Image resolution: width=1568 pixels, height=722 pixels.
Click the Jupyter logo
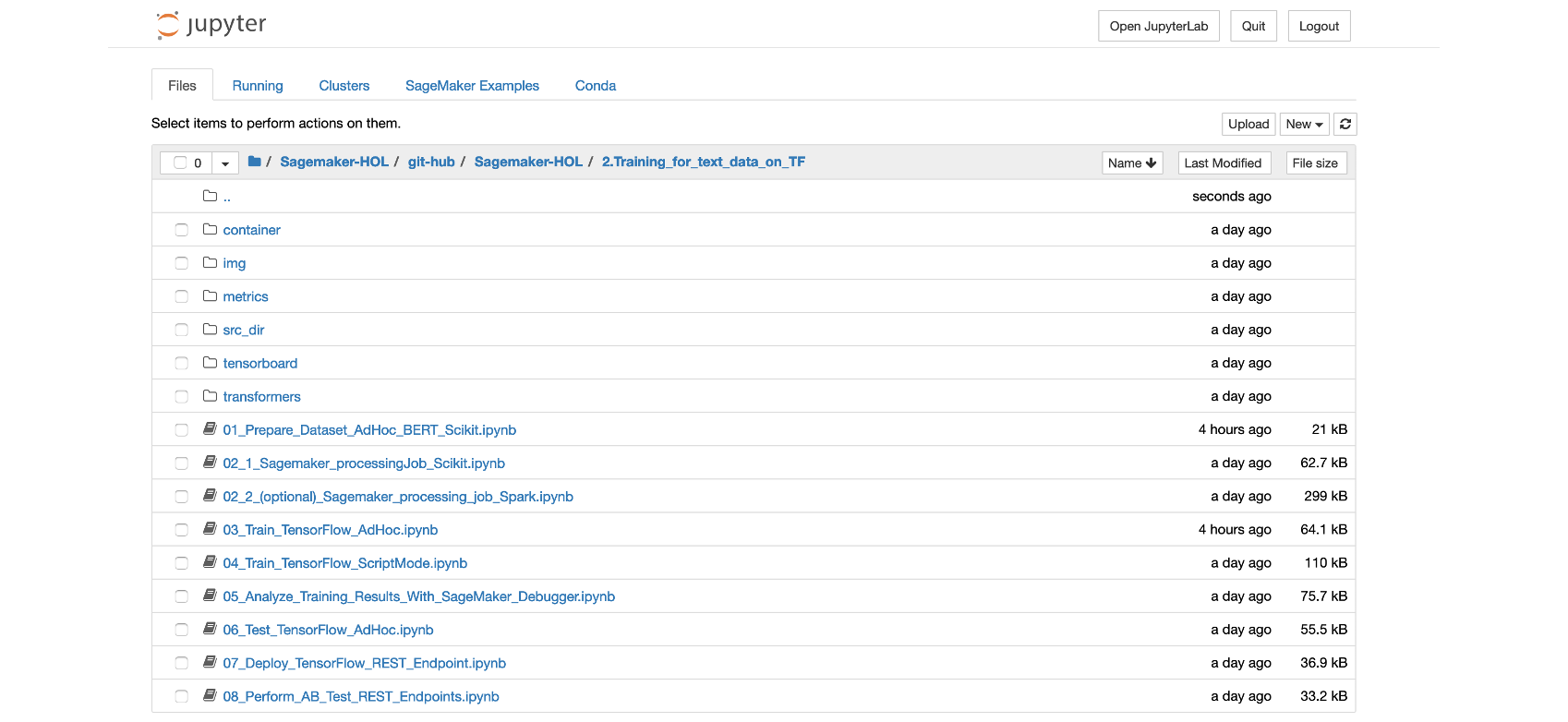[211, 25]
